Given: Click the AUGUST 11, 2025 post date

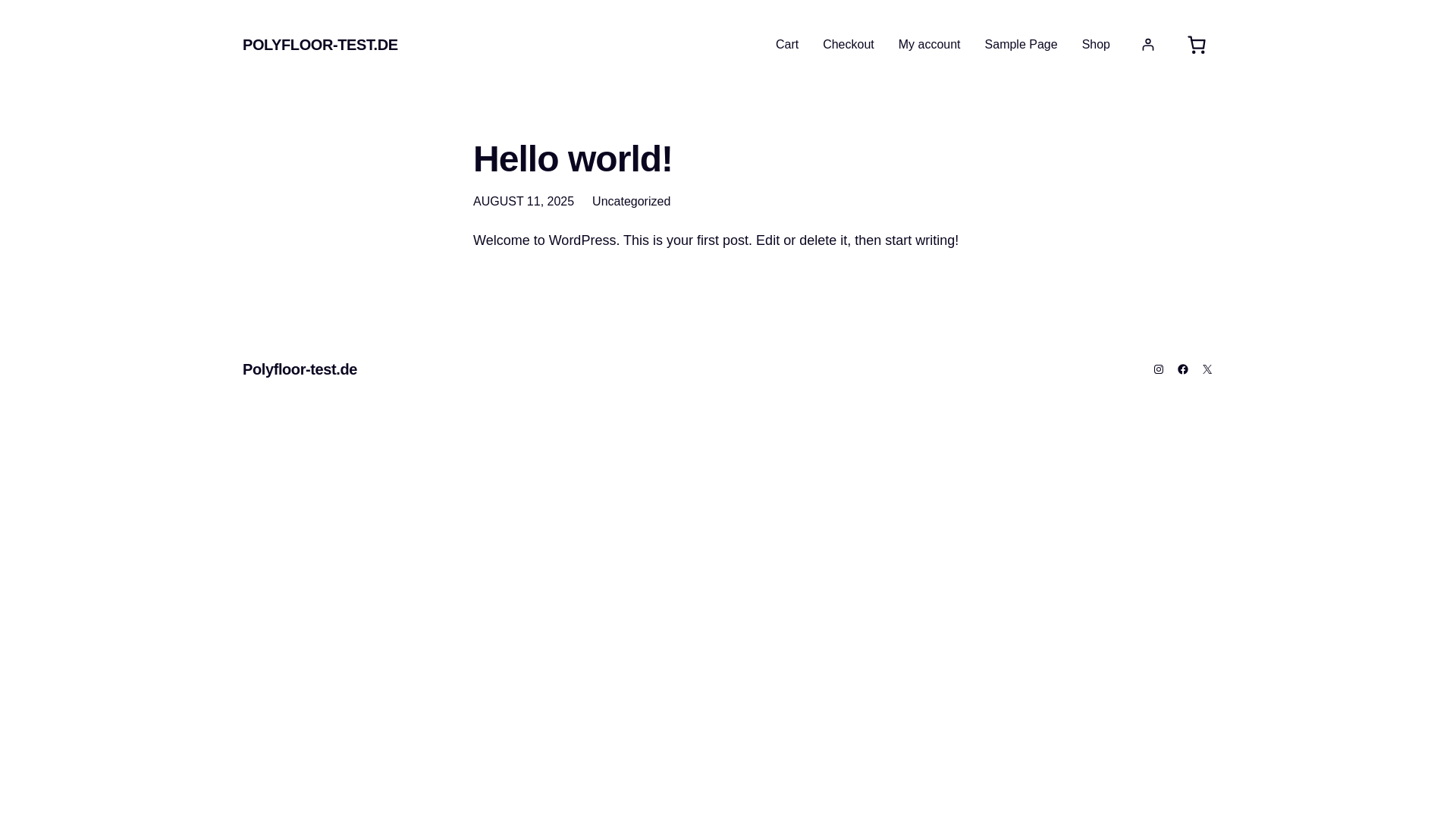Looking at the screenshot, I should tap(523, 202).
